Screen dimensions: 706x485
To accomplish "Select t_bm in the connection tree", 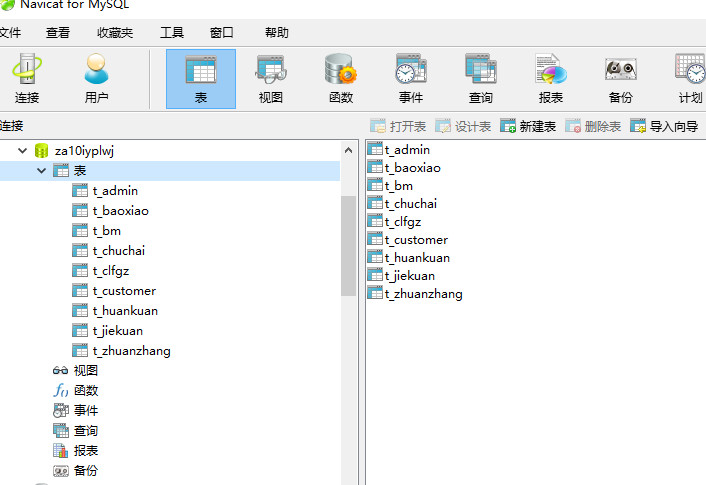I will click(107, 231).
